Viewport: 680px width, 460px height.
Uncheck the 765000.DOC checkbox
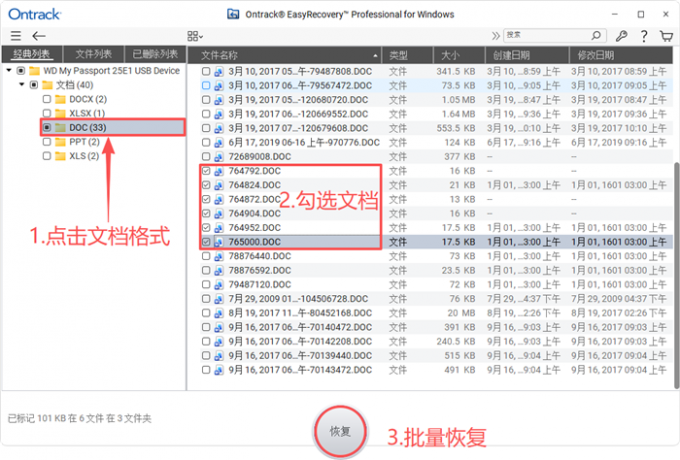(x=206, y=242)
